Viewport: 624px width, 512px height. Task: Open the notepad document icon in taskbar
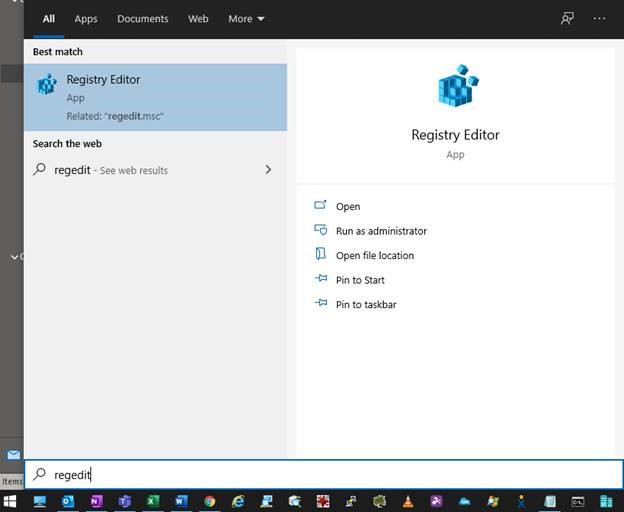550,502
